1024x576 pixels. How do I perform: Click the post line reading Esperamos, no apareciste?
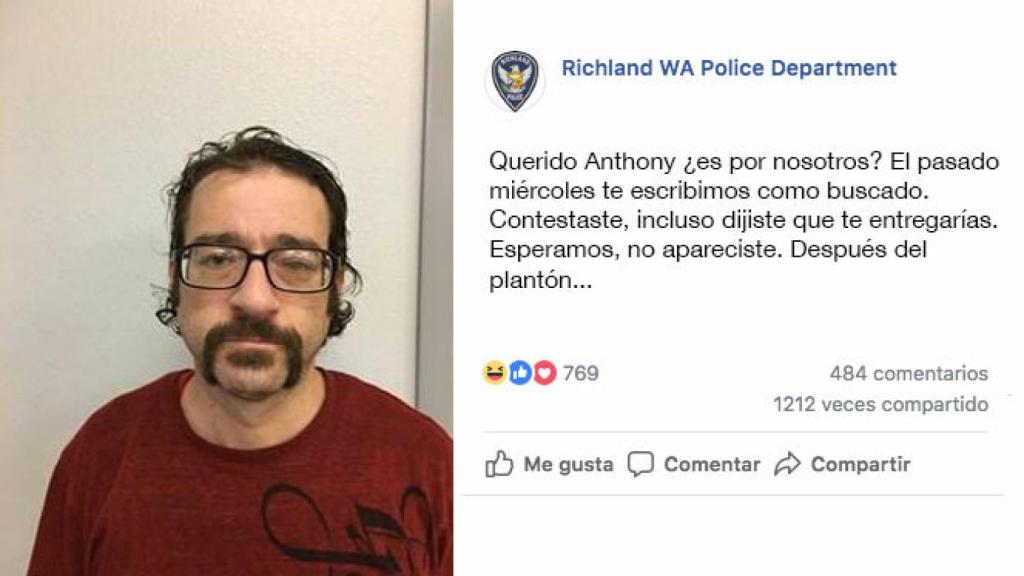coord(635,249)
